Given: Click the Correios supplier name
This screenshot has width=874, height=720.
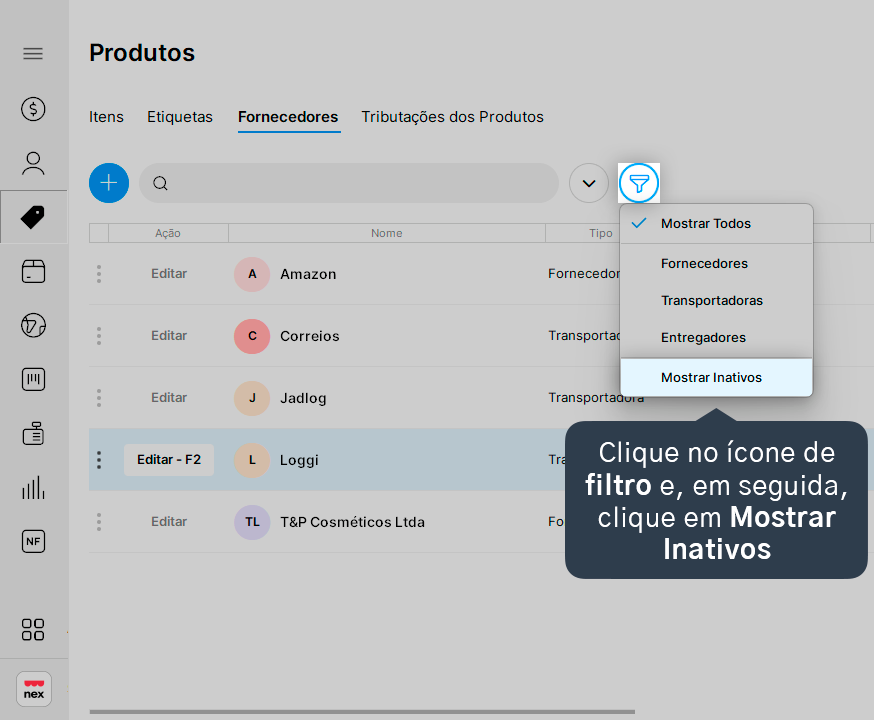Looking at the screenshot, I should click(x=309, y=336).
